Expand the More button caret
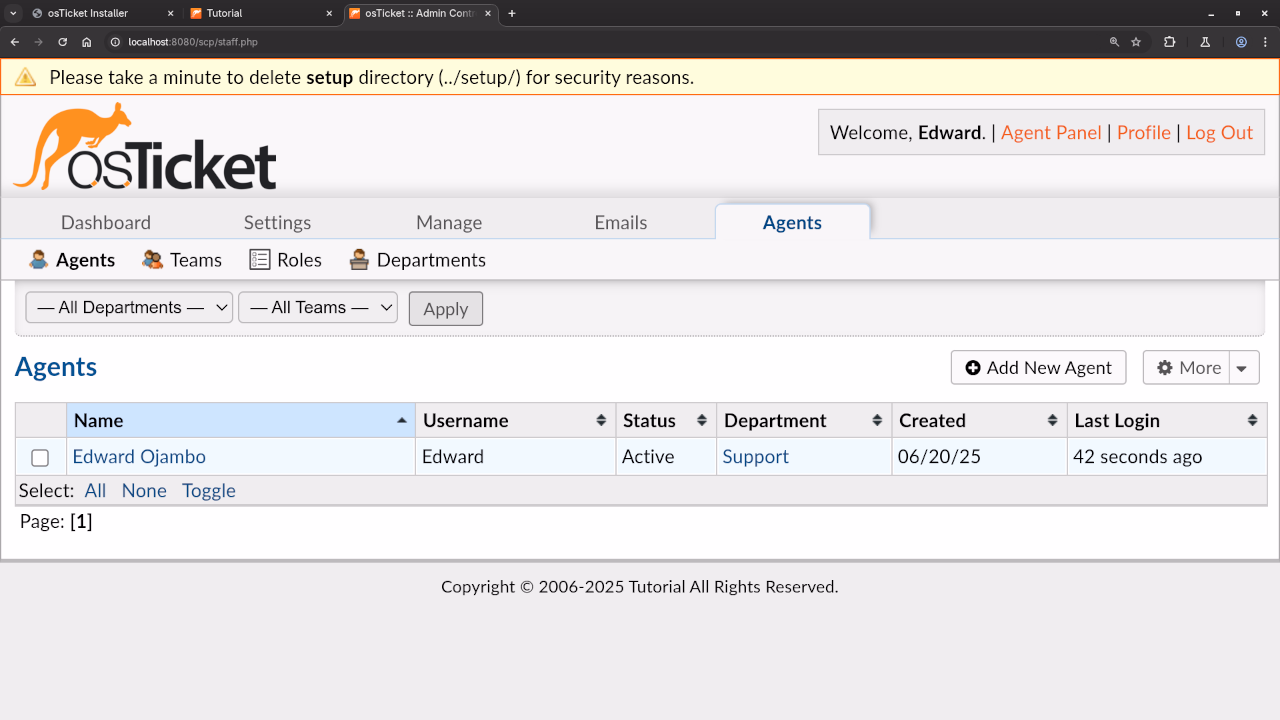1280x720 pixels. pyautogui.click(x=1241, y=368)
